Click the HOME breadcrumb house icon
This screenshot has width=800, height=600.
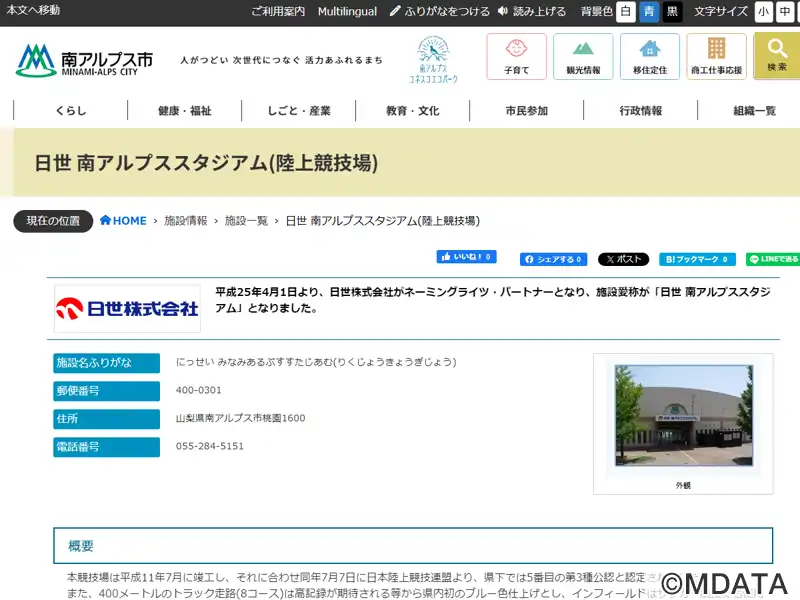105,221
